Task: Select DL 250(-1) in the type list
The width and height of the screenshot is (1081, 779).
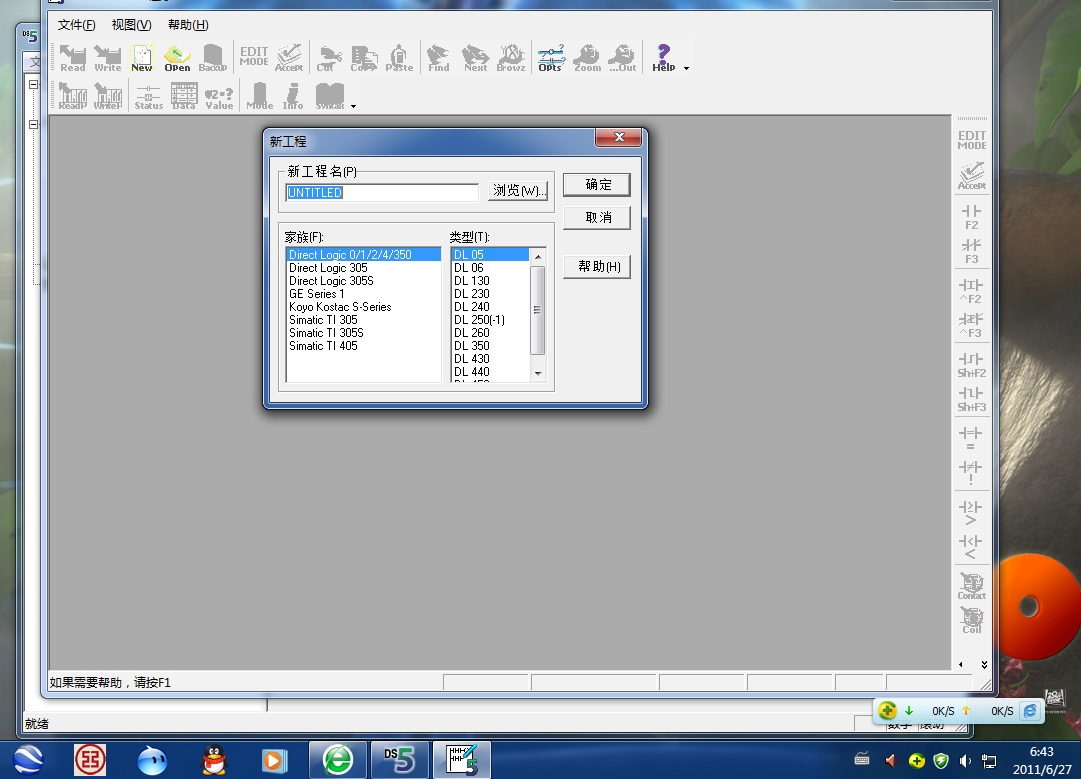Action: point(479,320)
